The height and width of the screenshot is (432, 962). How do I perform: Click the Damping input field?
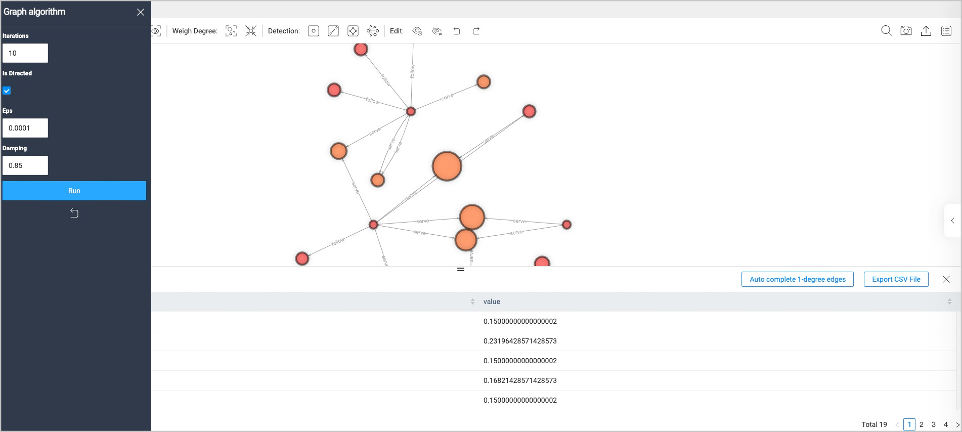[25, 166]
